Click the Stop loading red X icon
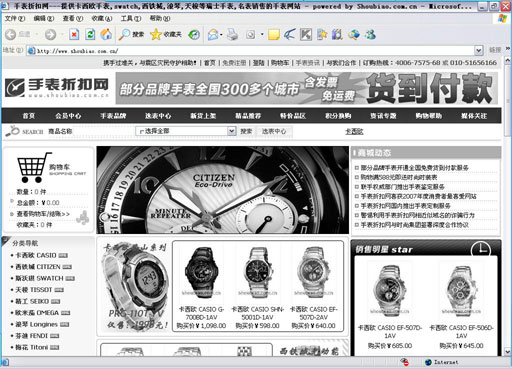The image size is (512, 369). [x=74, y=34]
